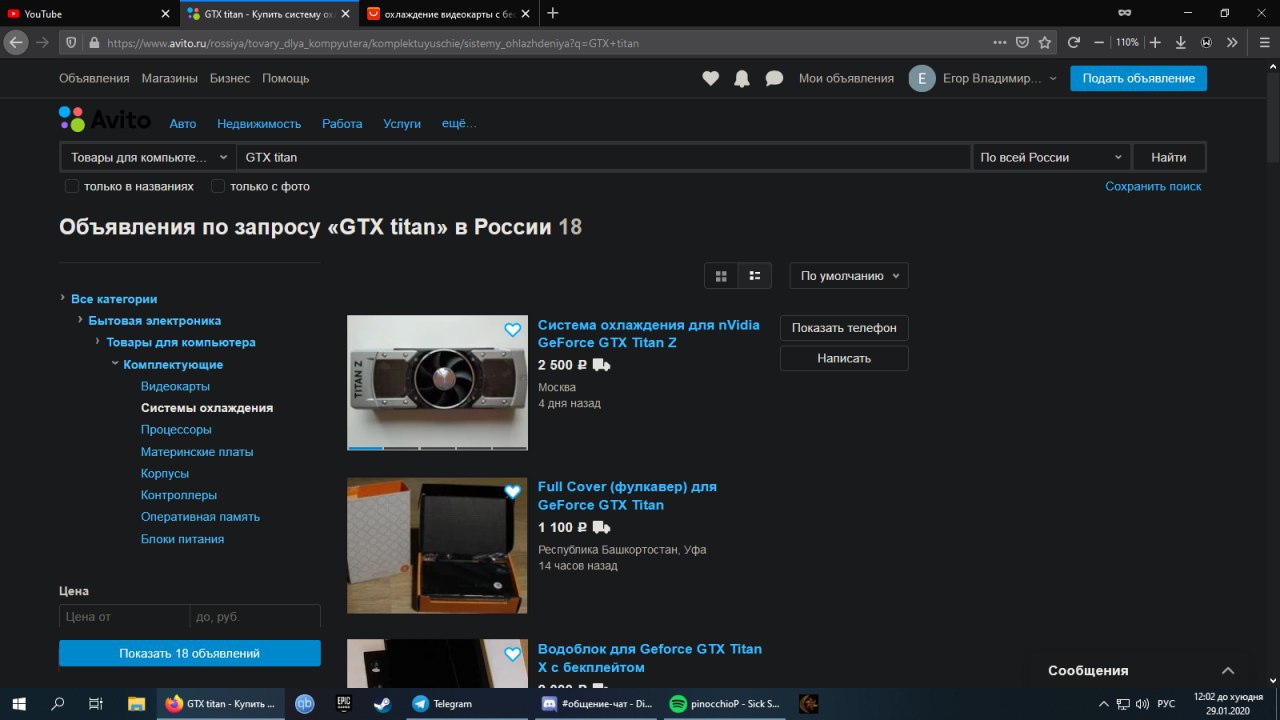The width and height of the screenshot is (1280, 720).
Task: Click 'Показать 18 объявлений' button
Action: [x=190, y=653]
